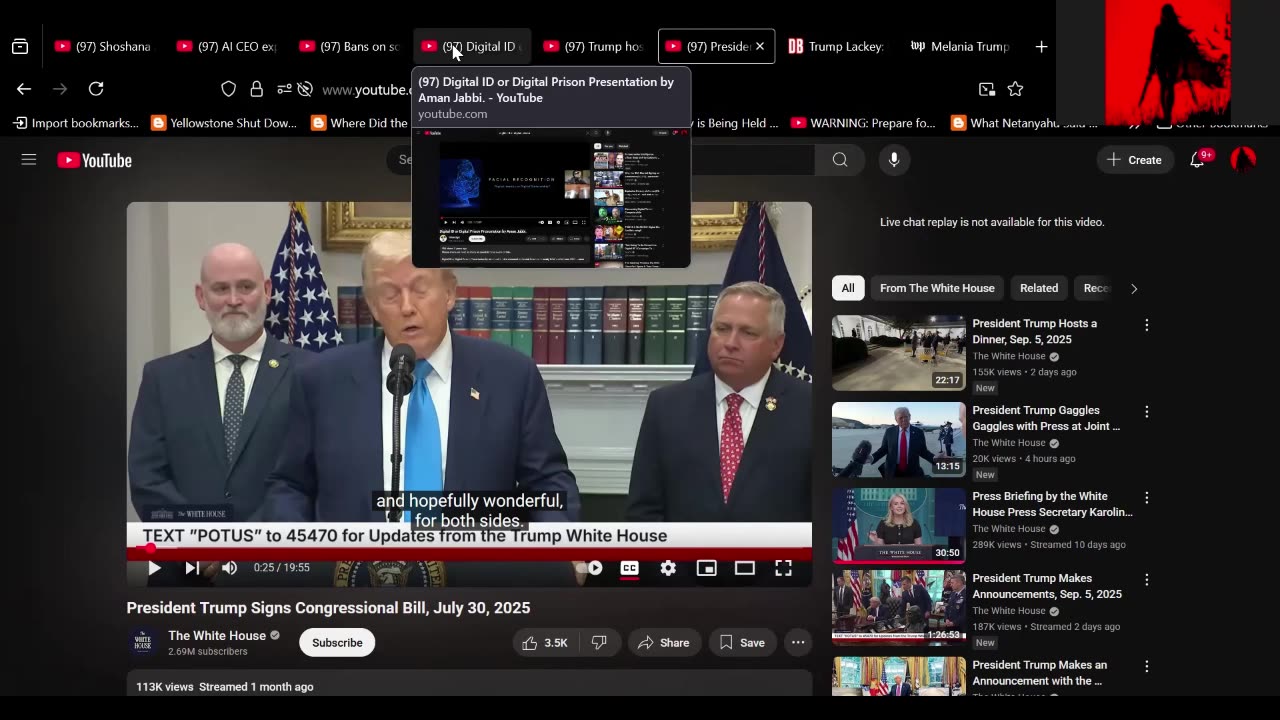Open the Import bookmarks item
The width and height of the screenshot is (1280, 720).
pyautogui.click(x=76, y=123)
